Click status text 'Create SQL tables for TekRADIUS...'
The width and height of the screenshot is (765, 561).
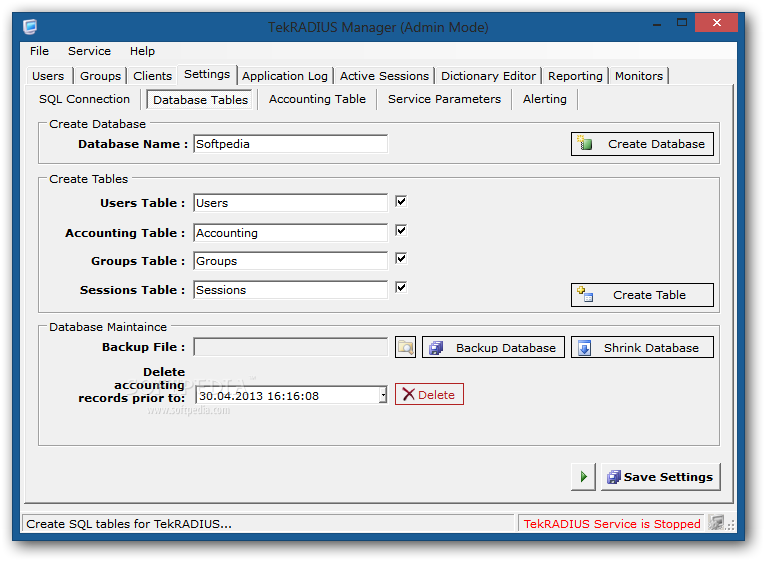coord(129,523)
